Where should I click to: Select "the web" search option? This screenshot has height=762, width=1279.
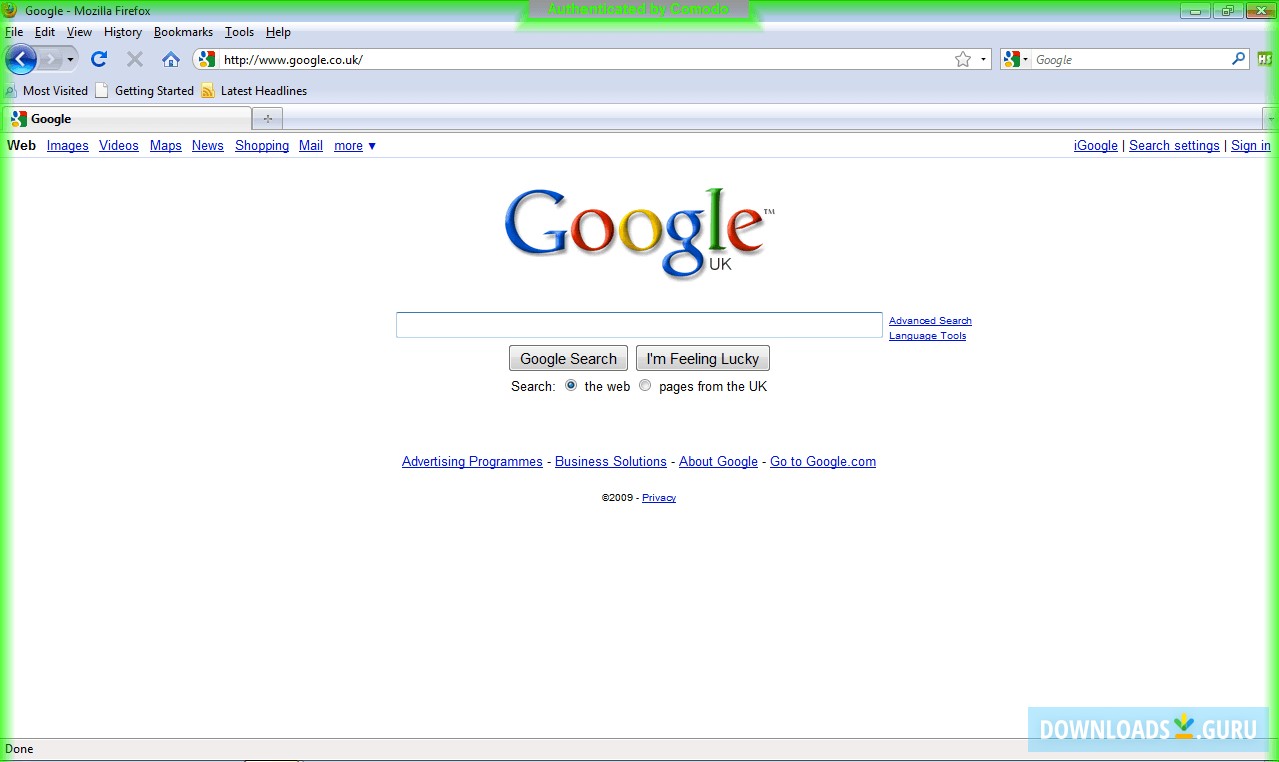pos(571,385)
